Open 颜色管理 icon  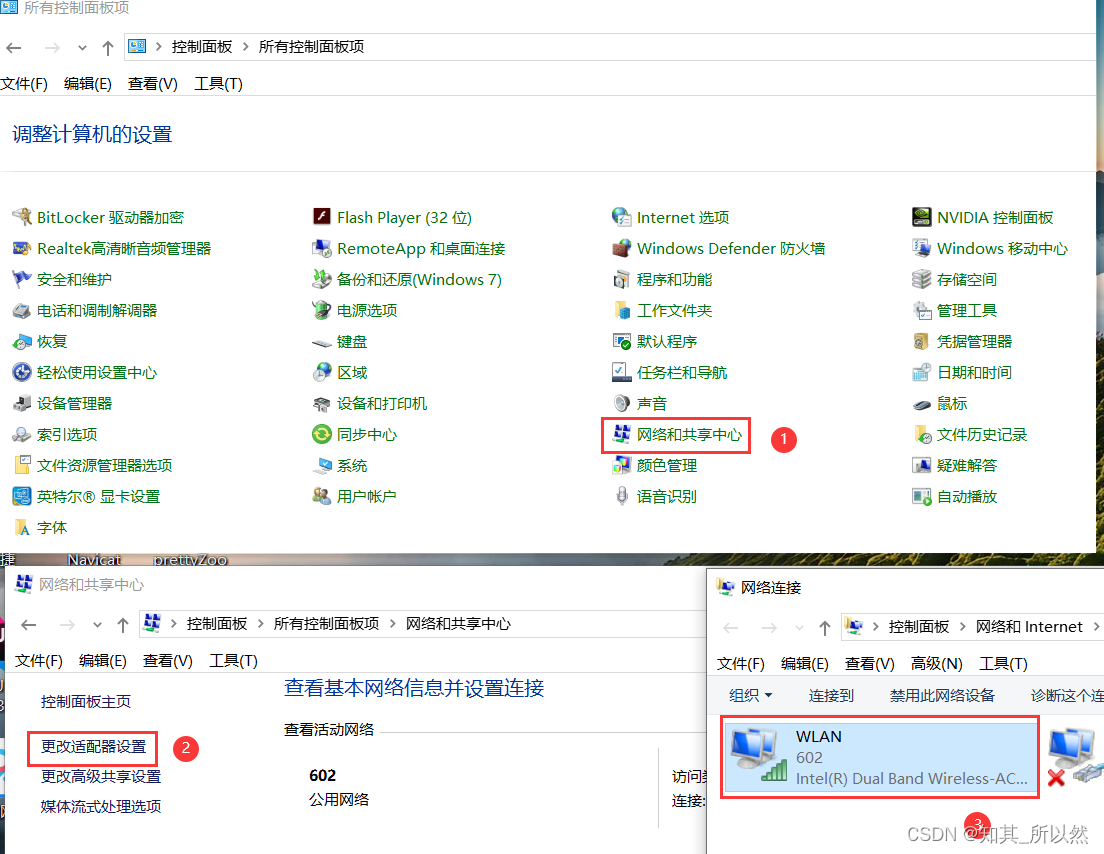[x=622, y=465]
